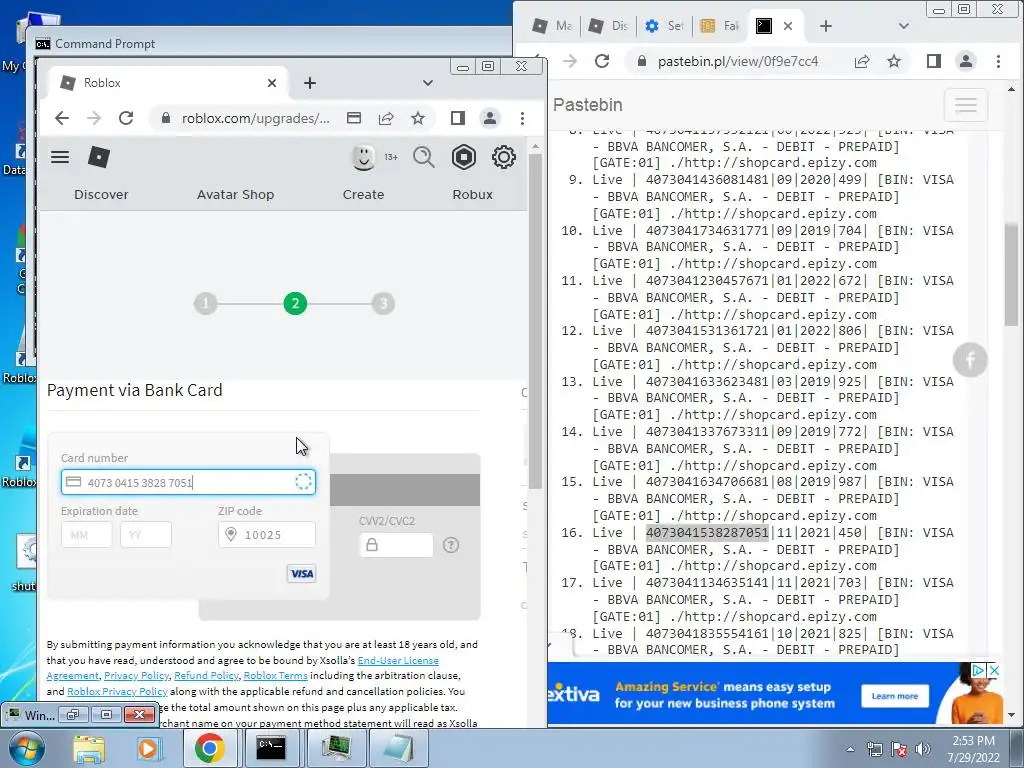The image size is (1024, 768).
Task: Click Learn more on the ad banner
Action: (895, 696)
